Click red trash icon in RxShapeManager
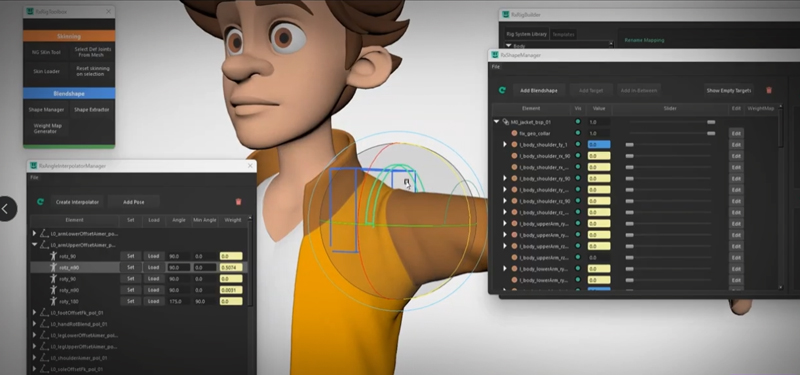This screenshot has height=375, width=800. pyautogui.click(x=769, y=90)
